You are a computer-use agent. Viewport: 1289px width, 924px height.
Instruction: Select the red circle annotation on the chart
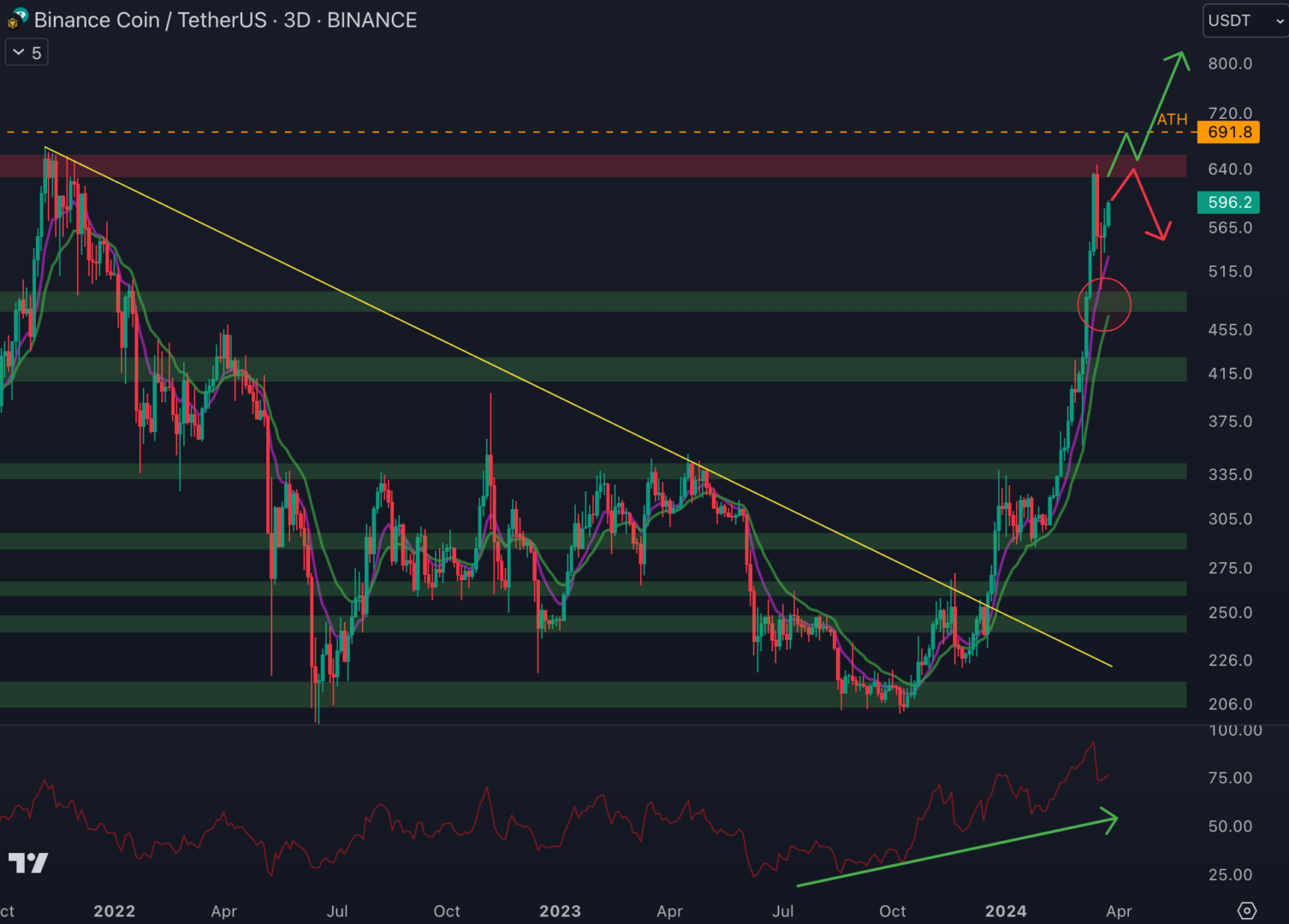1105,305
